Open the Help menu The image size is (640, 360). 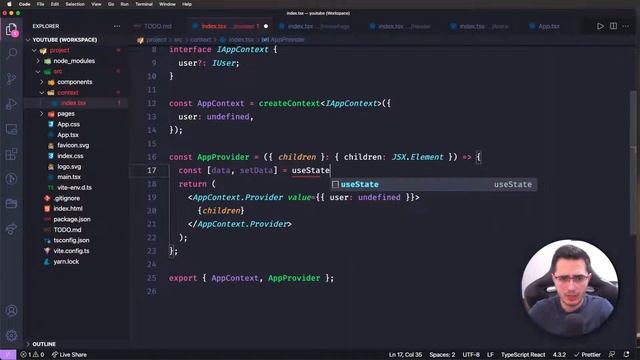[187, 4]
